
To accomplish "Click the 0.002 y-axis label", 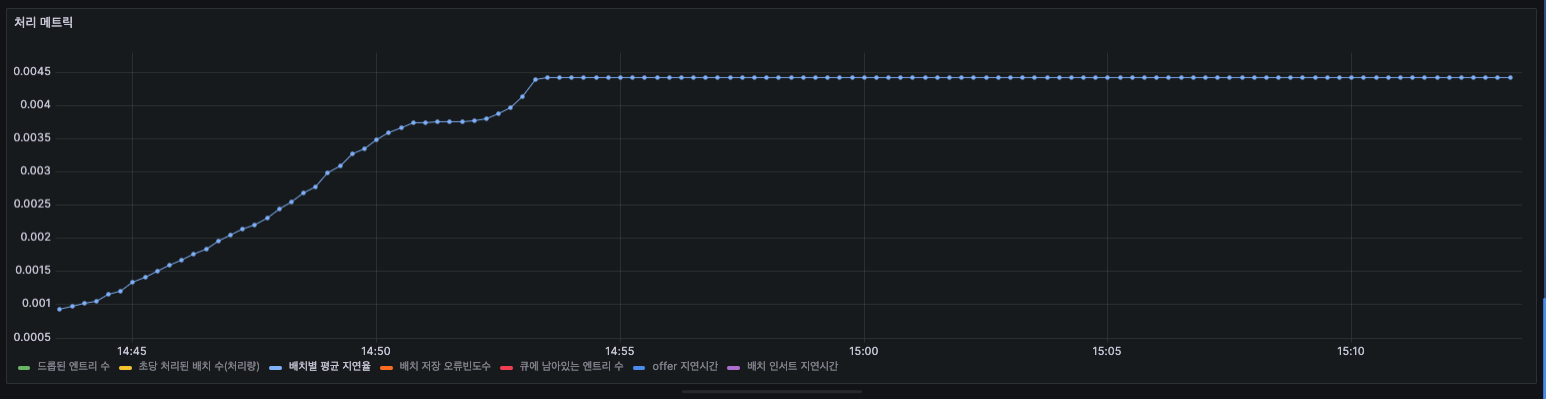I will pos(35,237).
